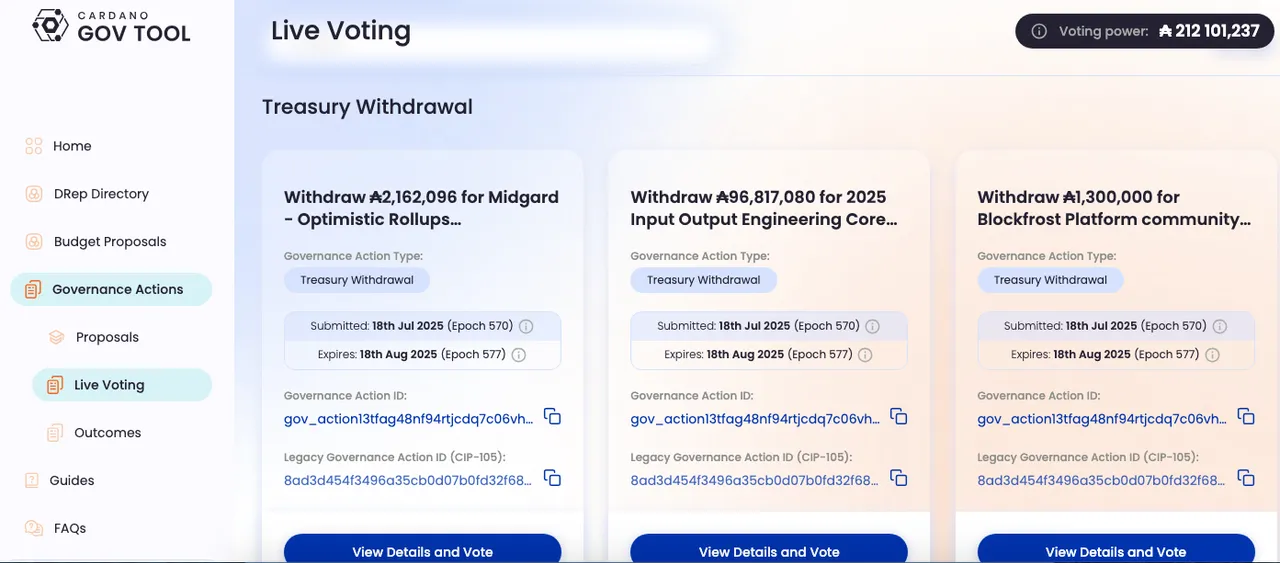
Task: Click Submitted info icon on Blockfrost card
Action: [1219, 327]
